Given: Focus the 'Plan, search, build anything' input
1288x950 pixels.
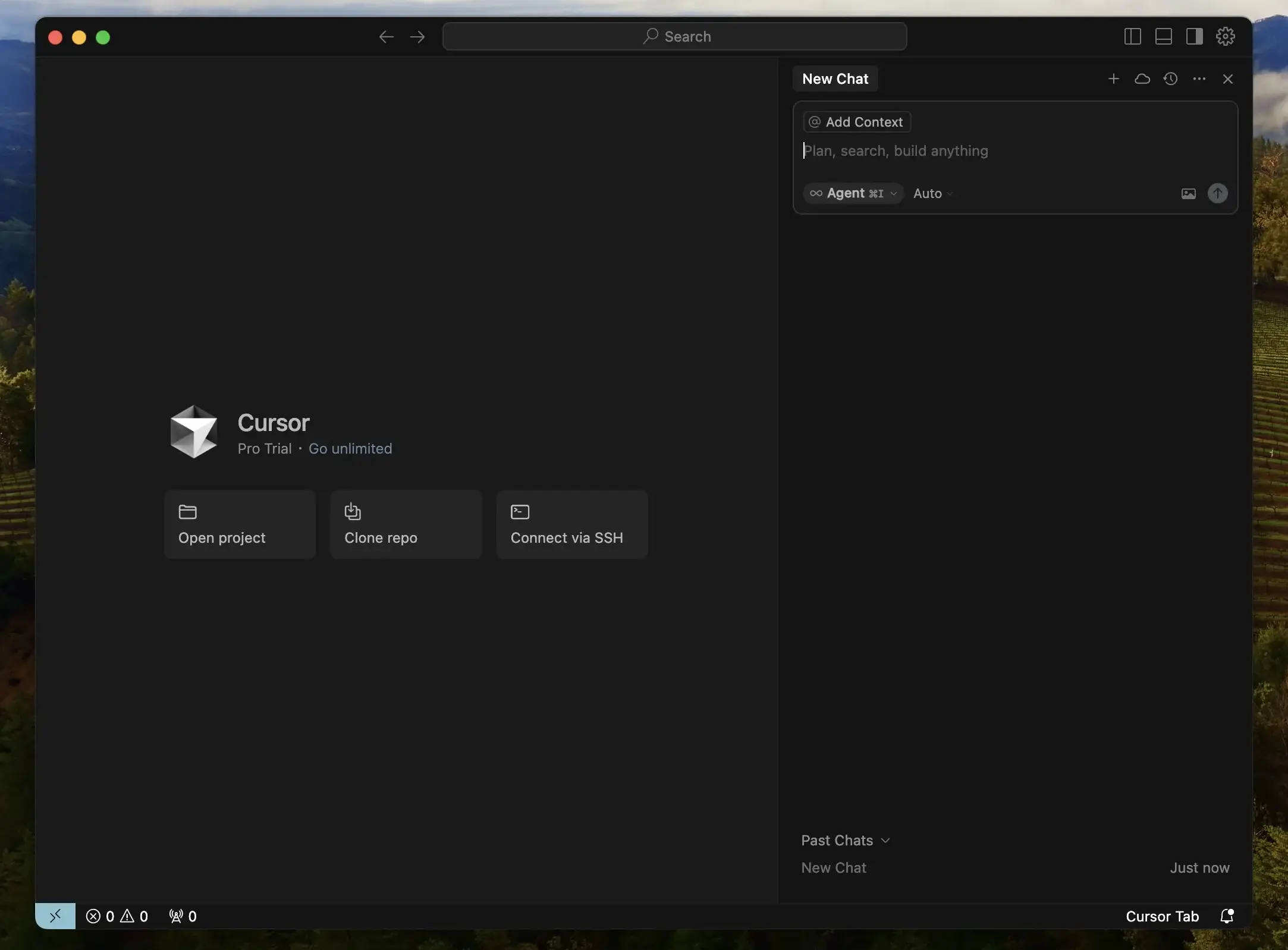Looking at the screenshot, I should click(1014, 151).
